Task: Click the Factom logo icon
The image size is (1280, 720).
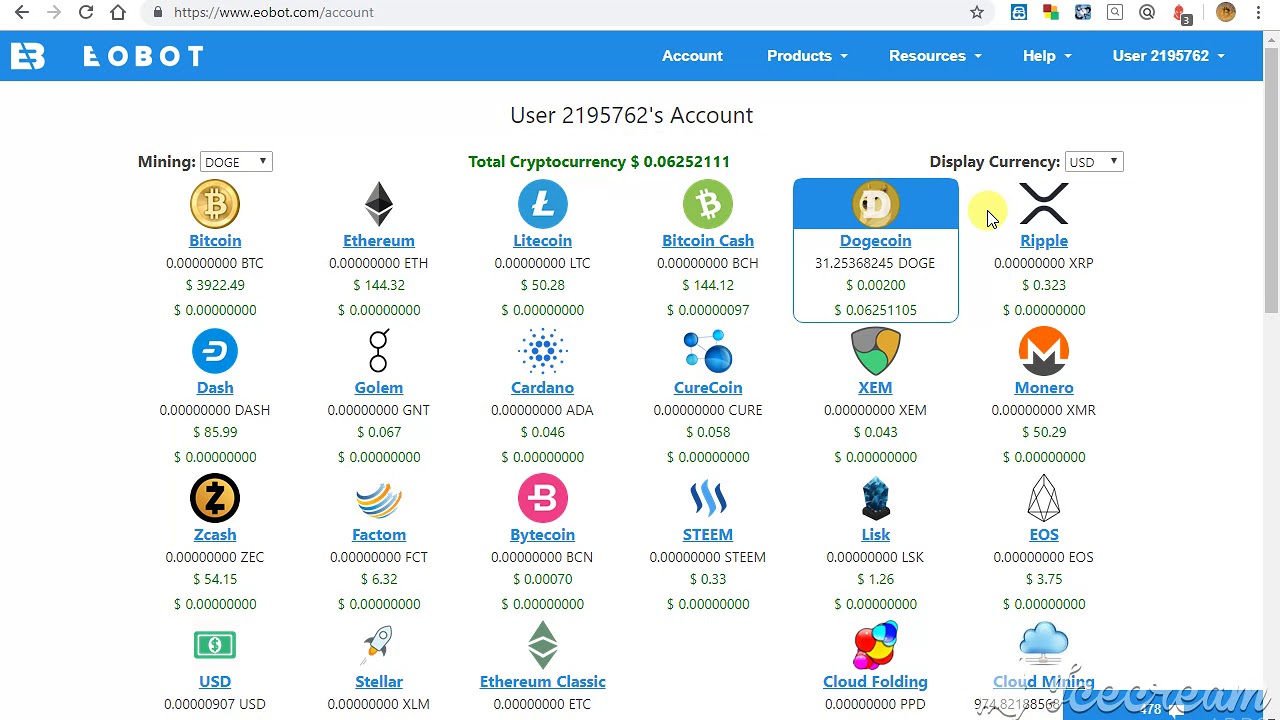Action: 379,498
